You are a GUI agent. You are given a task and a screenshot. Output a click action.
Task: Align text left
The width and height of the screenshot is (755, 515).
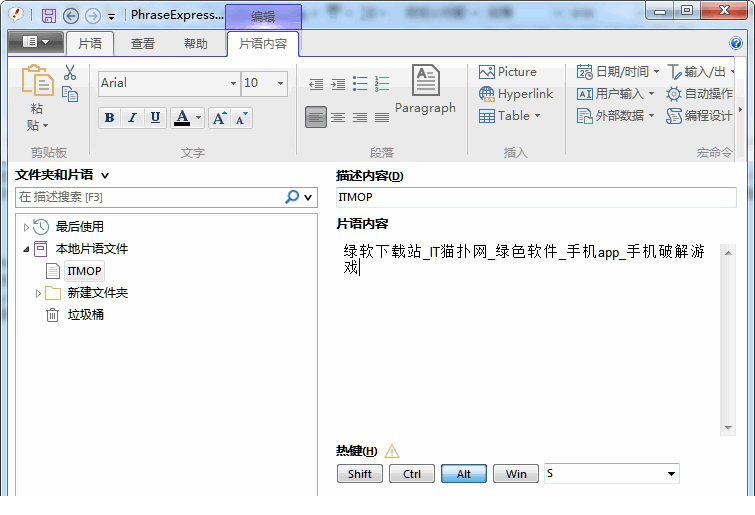tap(316, 117)
